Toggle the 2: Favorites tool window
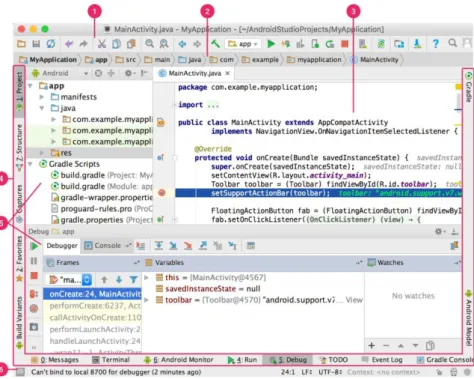The height and width of the screenshot is (379, 474). pos(19,259)
